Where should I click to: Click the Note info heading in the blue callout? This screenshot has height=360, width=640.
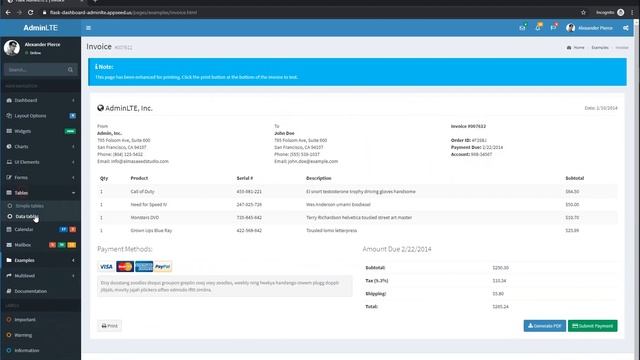(x=104, y=67)
